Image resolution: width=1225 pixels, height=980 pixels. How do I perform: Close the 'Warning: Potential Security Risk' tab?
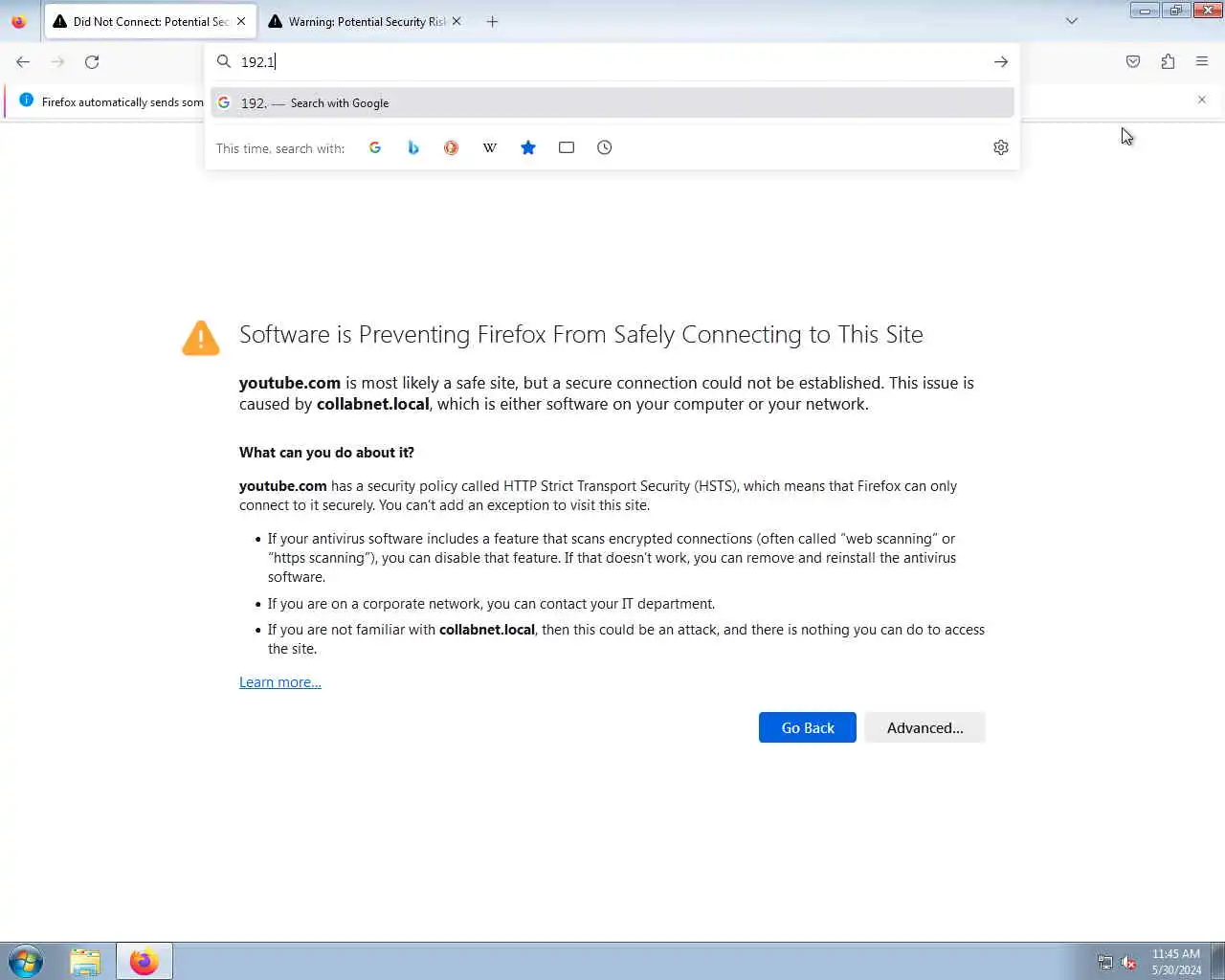point(457,21)
